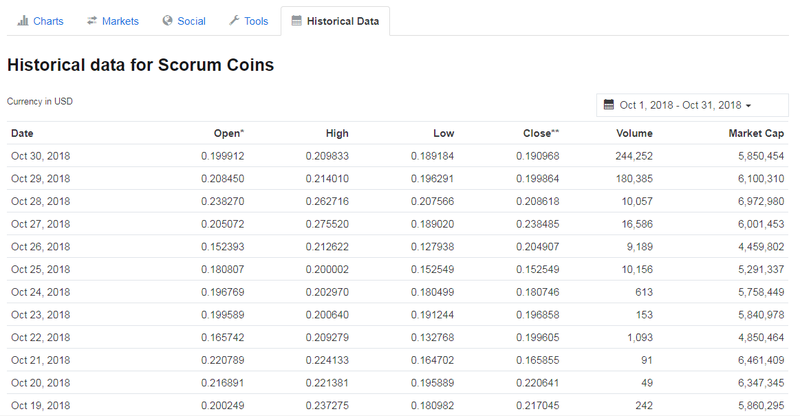Click market cap 5,850,454 for Oct 30
The height and width of the screenshot is (416, 800).
761,156
